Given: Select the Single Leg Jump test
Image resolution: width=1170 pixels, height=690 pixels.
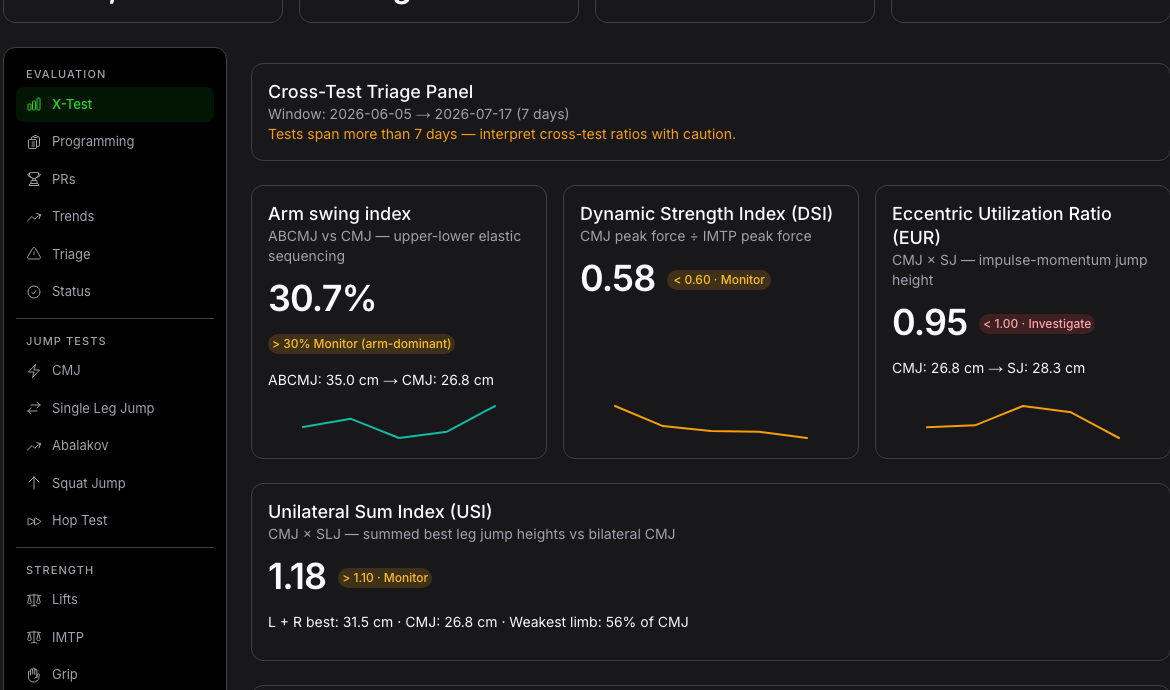Looking at the screenshot, I should [115, 408].
